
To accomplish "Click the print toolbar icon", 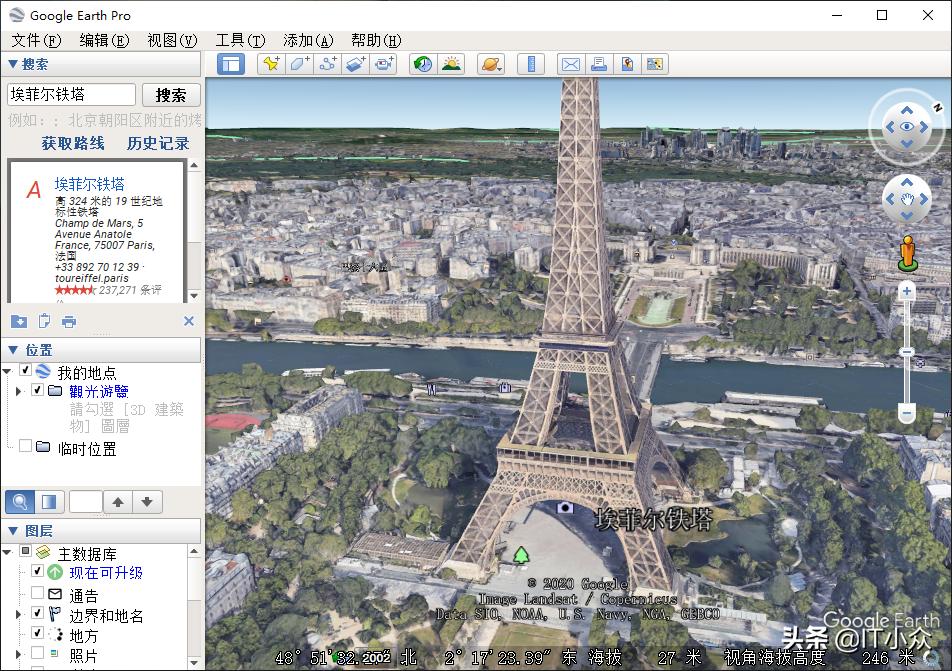I will pyautogui.click(x=599, y=64).
